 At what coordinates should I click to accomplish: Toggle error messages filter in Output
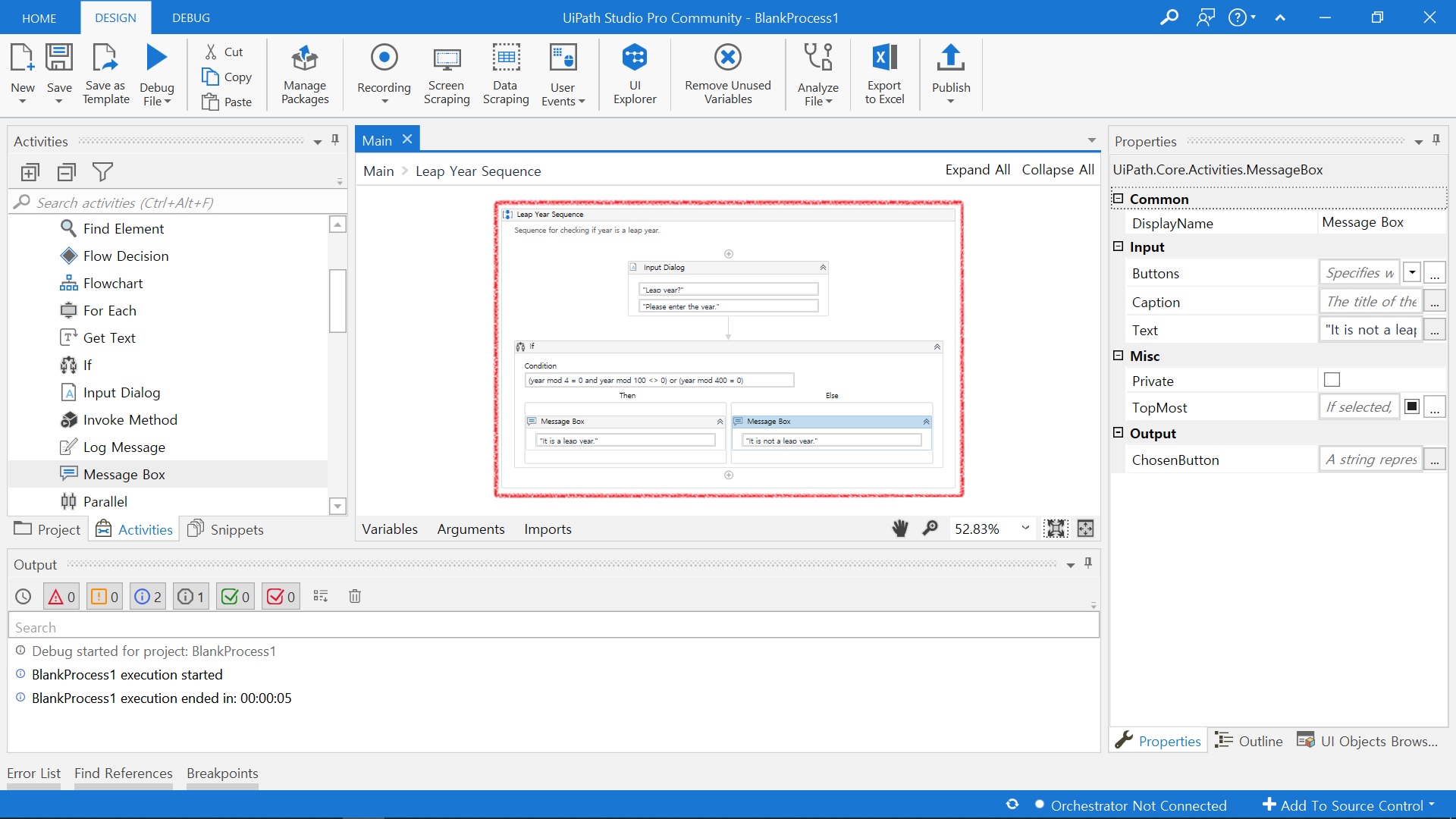[61, 597]
